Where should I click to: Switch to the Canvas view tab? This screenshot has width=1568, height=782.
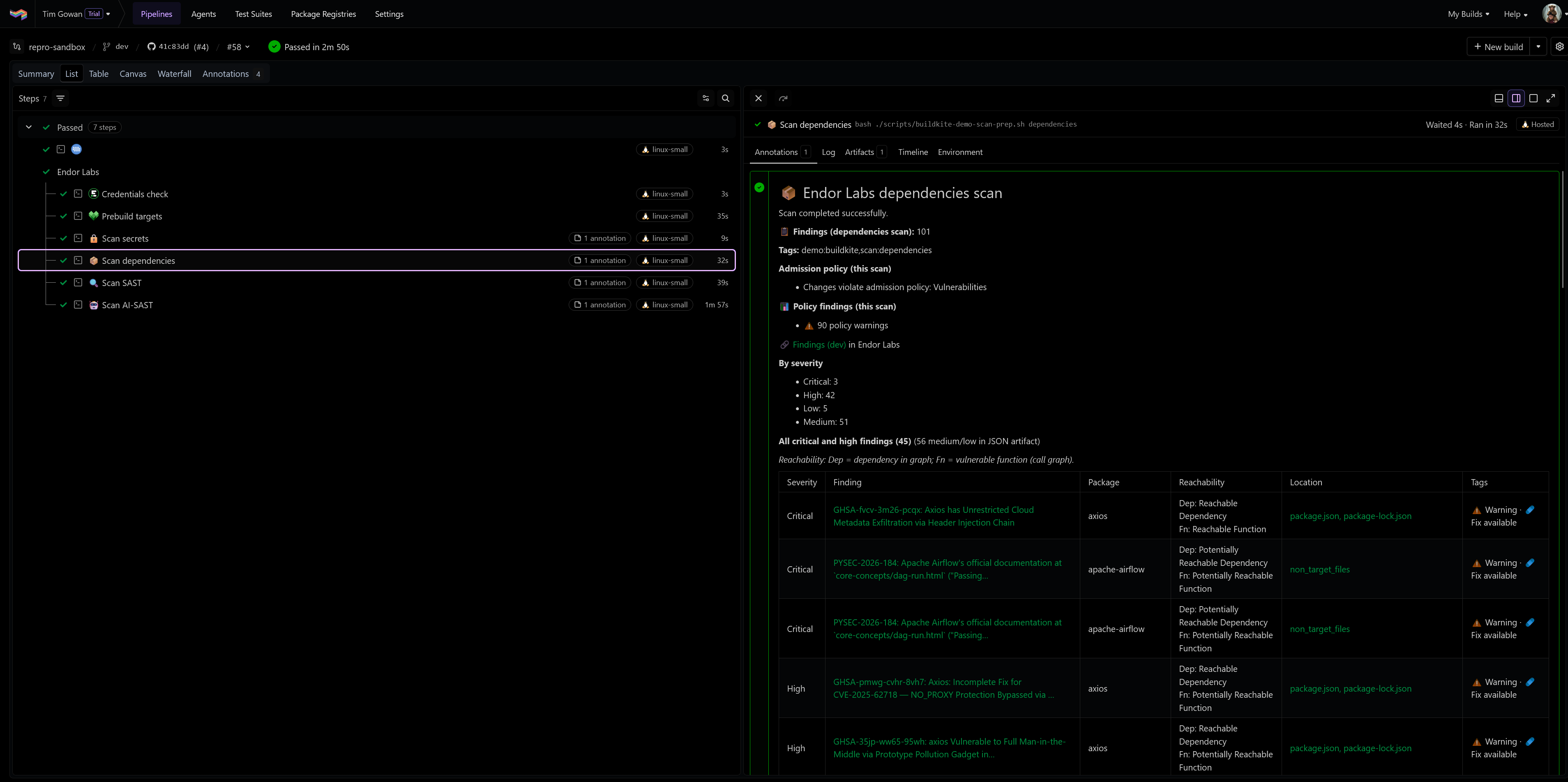(x=133, y=74)
